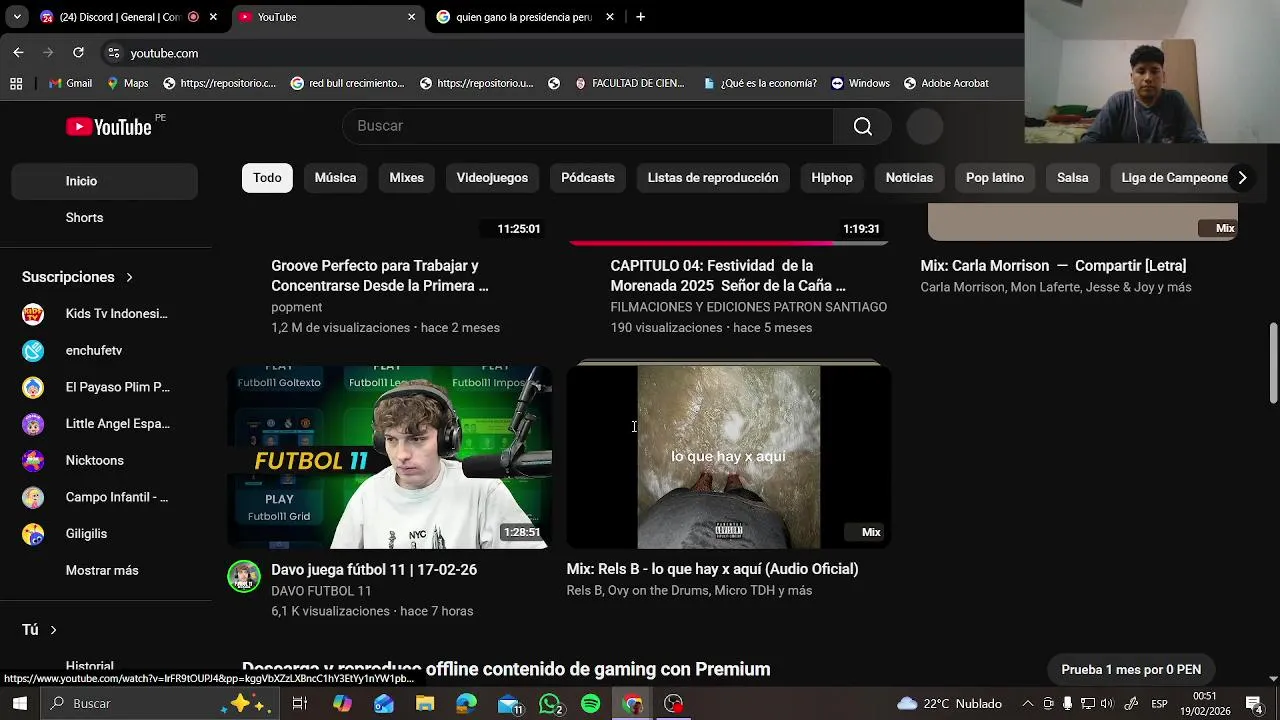The image size is (1280, 720).
Task: Open El Payaso Plim Plim channel avatar
Action: [x=33, y=387]
